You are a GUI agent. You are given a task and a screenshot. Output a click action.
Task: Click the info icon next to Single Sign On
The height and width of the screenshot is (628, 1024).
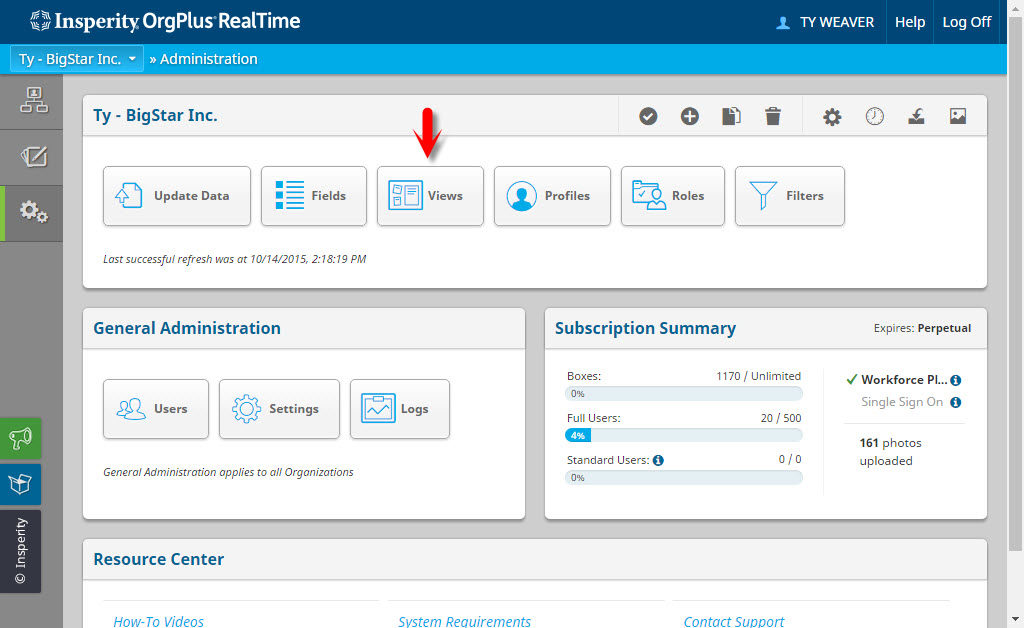(955, 402)
